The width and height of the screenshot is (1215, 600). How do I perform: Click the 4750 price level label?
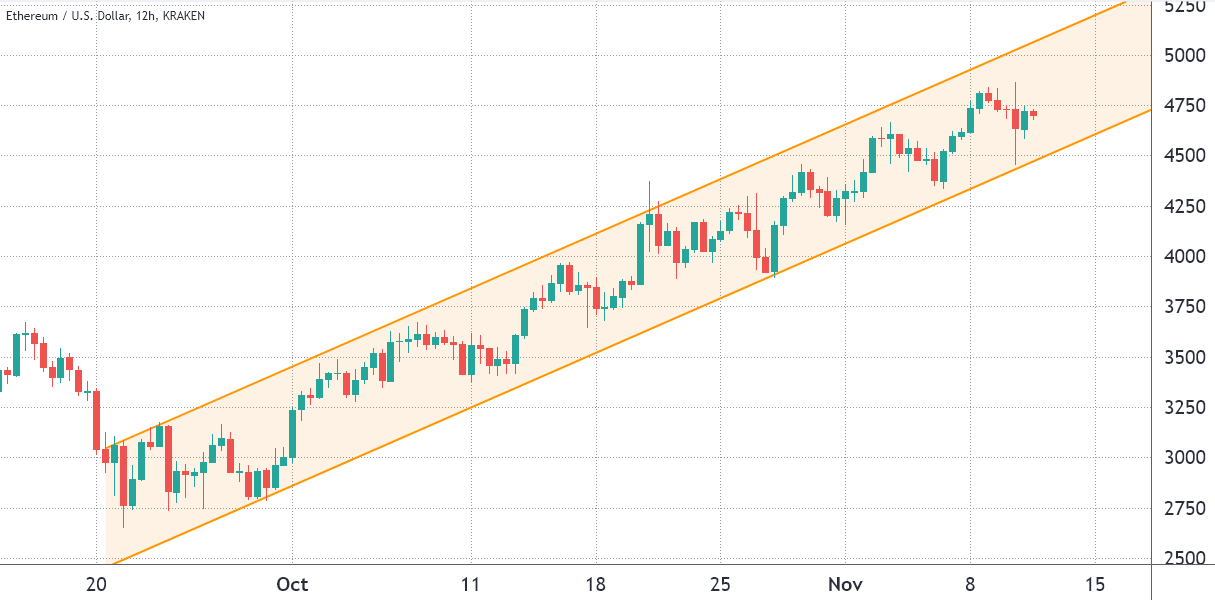1187,105
